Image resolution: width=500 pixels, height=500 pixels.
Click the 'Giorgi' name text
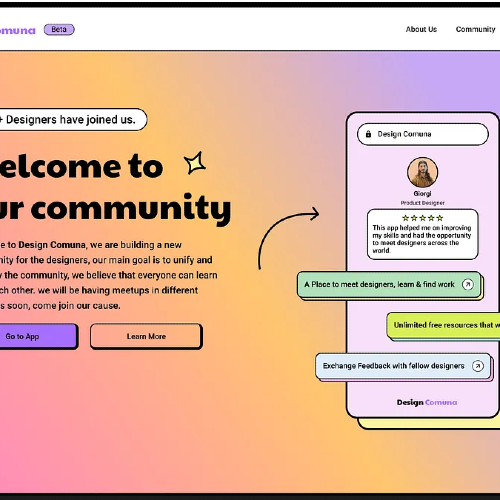422,194
